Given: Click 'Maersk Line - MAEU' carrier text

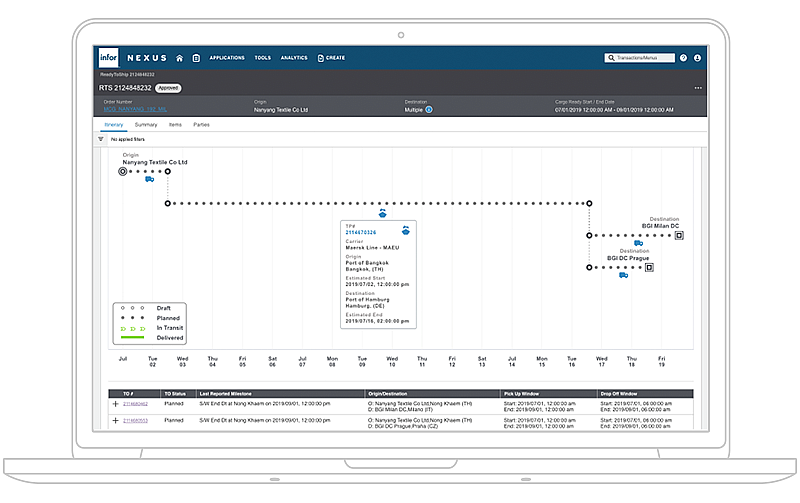Looking at the screenshot, I should point(372,248).
